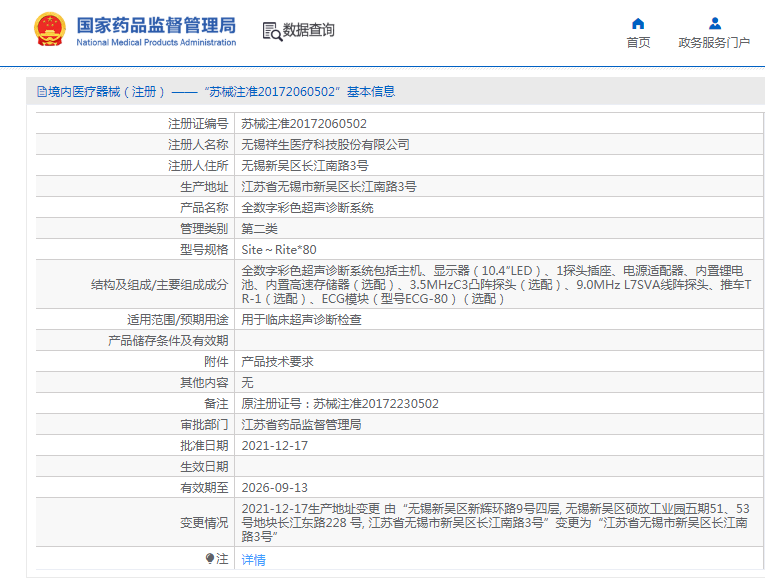The width and height of the screenshot is (765, 584).
Task: Click the national emblem logo
Action: [50, 30]
